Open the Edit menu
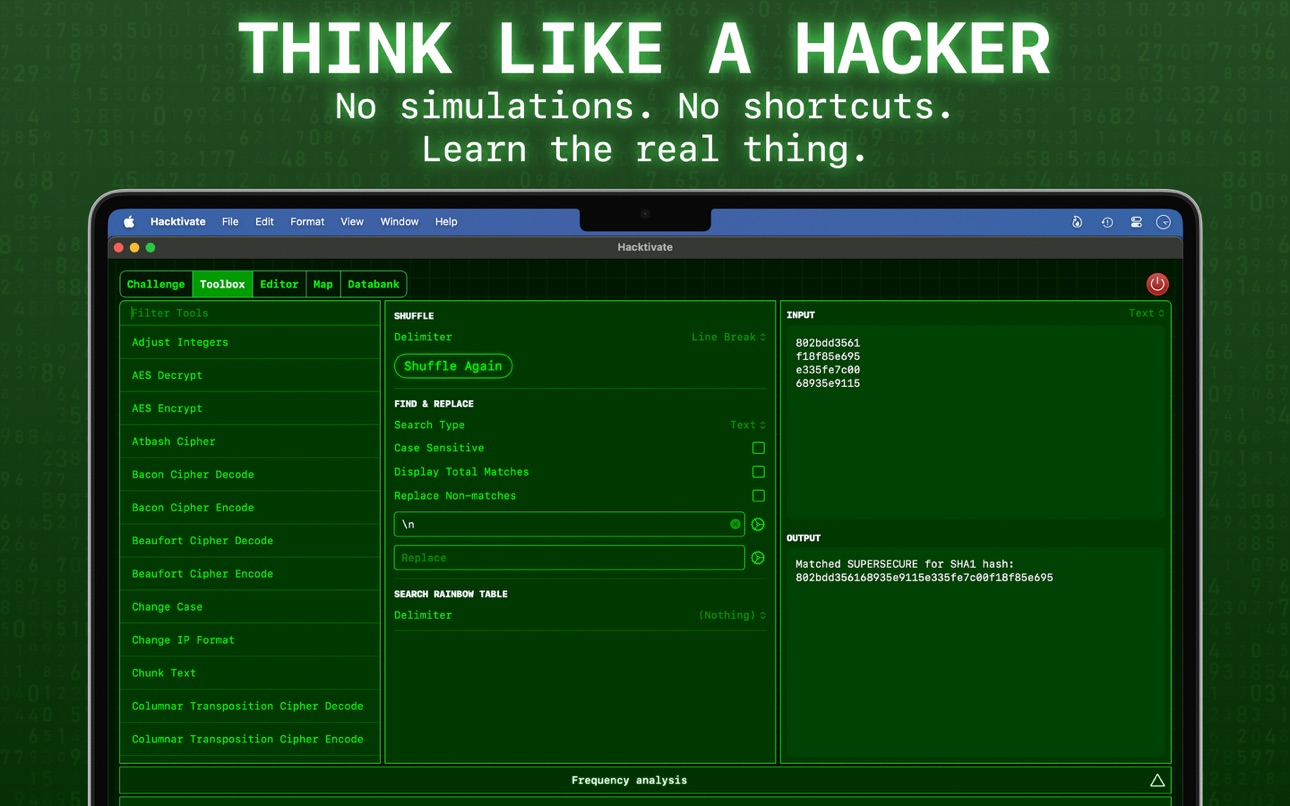The height and width of the screenshot is (806, 1290). 264,222
